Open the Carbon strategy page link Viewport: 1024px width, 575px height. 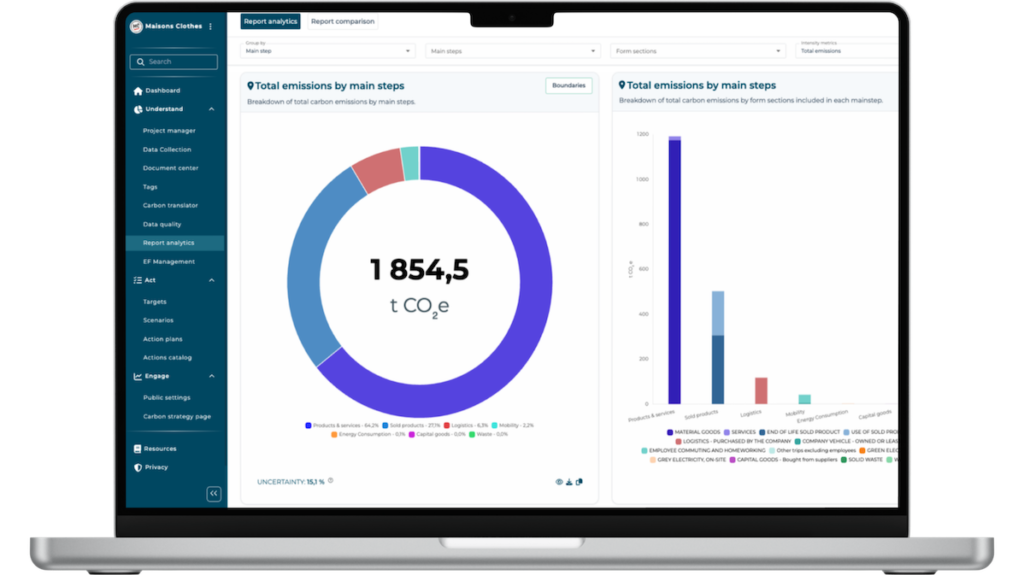pos(177,416)
